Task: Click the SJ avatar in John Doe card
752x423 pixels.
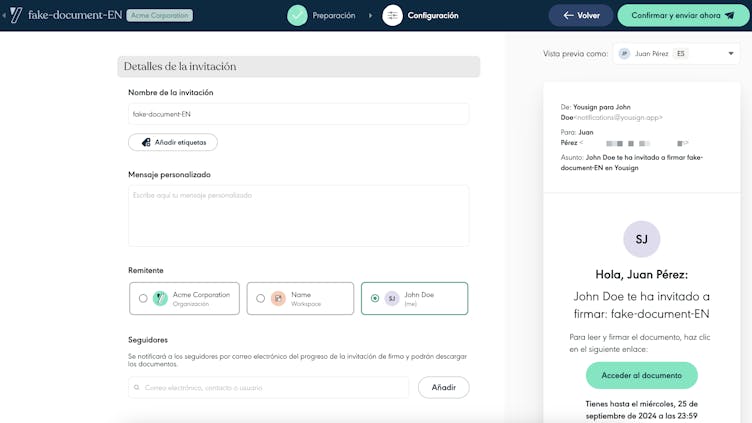Action: (392, 298)
